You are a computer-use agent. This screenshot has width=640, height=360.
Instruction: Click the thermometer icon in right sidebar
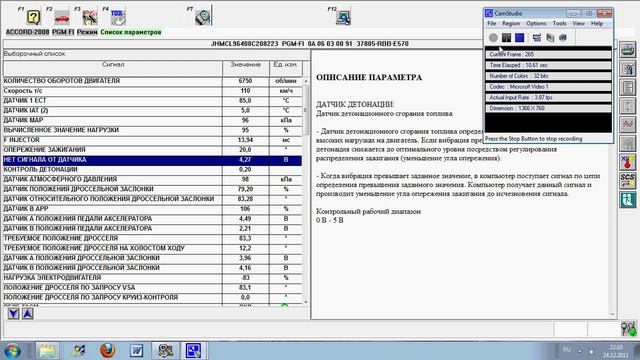(627, 162)
